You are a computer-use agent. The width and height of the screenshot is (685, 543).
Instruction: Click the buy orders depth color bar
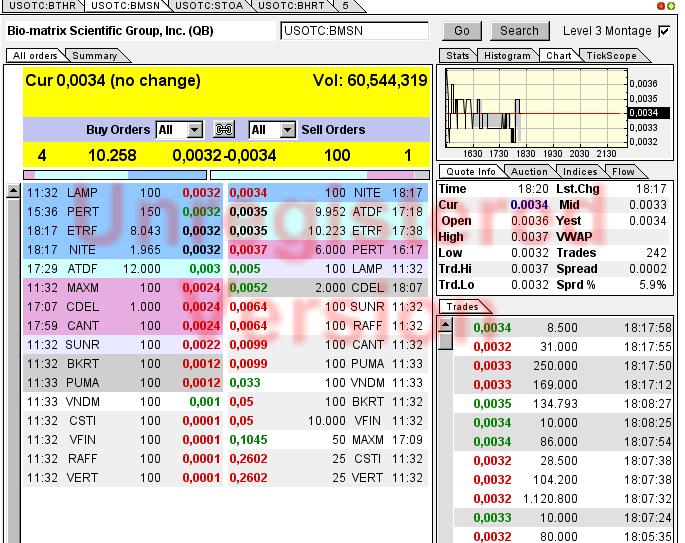point(115,175)
